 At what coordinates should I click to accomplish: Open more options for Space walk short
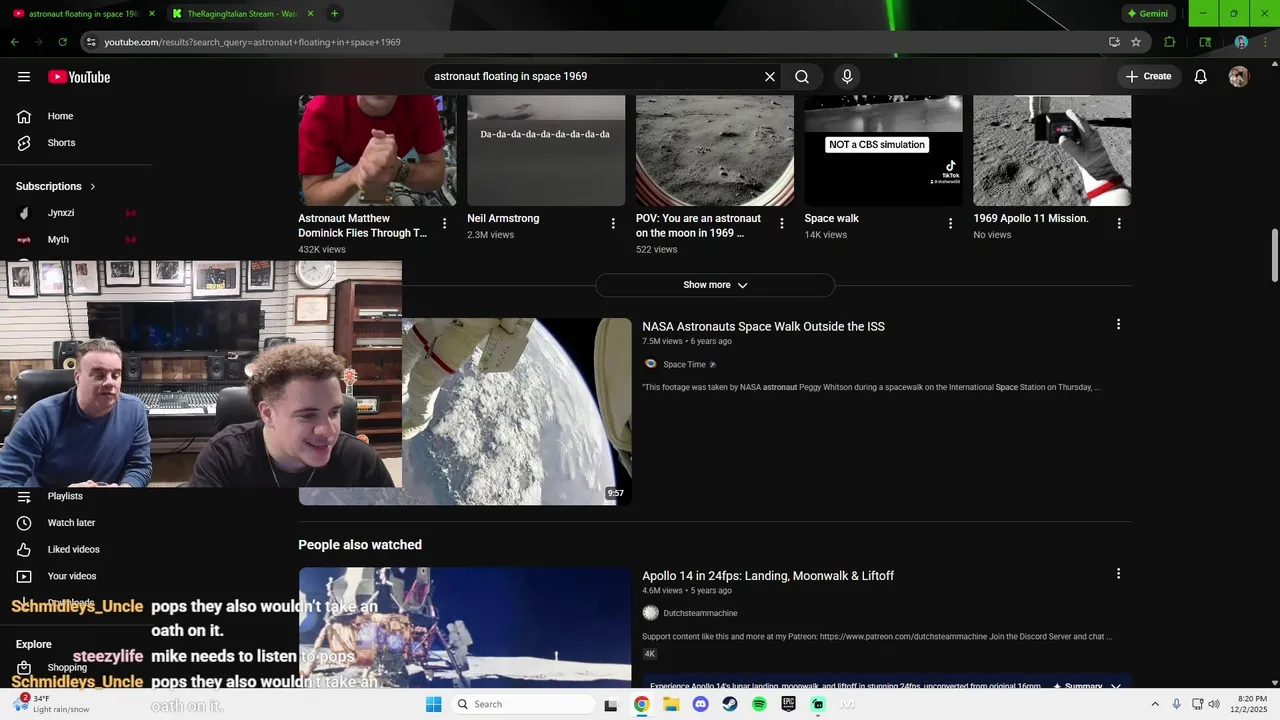point(951,224)
